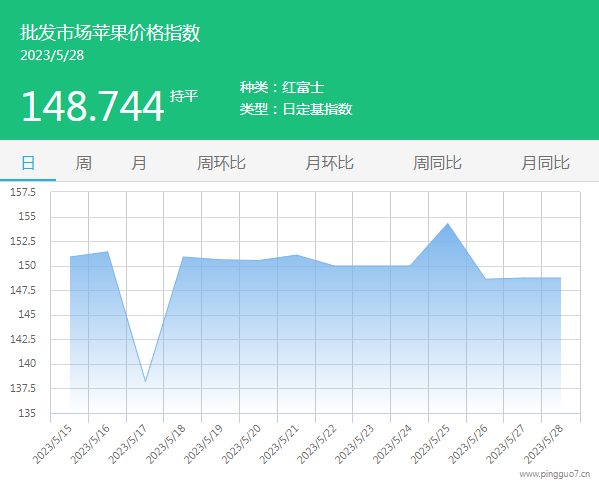599x484 pixels.
Task: Click the 148.744 index value
Action: point(93,106)
